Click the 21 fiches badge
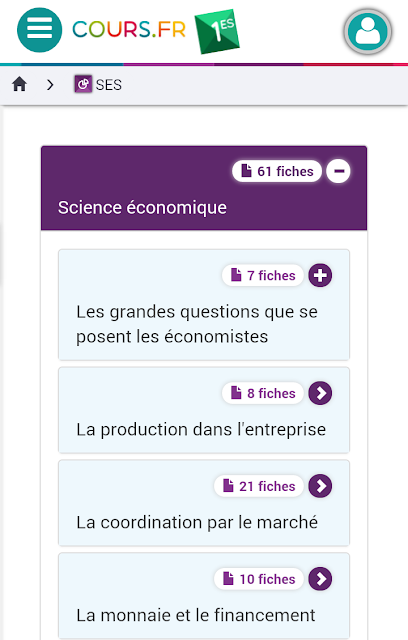This screenshot has height=640, width=408. [259, 486]
